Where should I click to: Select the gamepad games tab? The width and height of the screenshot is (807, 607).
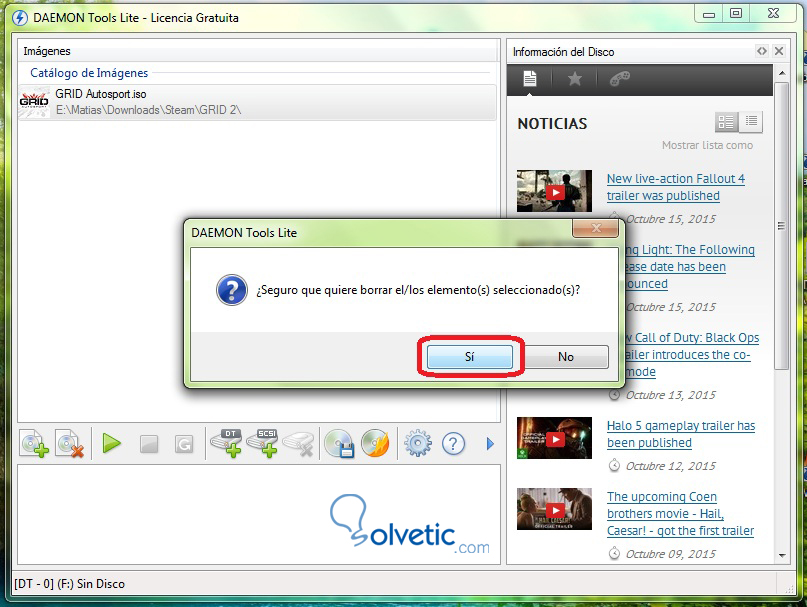(x=619, y=79)
